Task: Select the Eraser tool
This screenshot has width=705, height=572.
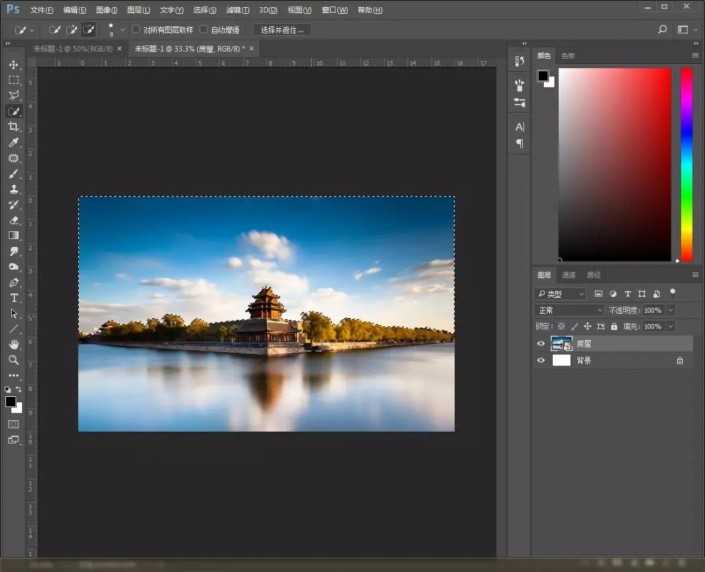Action: pos(14,220)
